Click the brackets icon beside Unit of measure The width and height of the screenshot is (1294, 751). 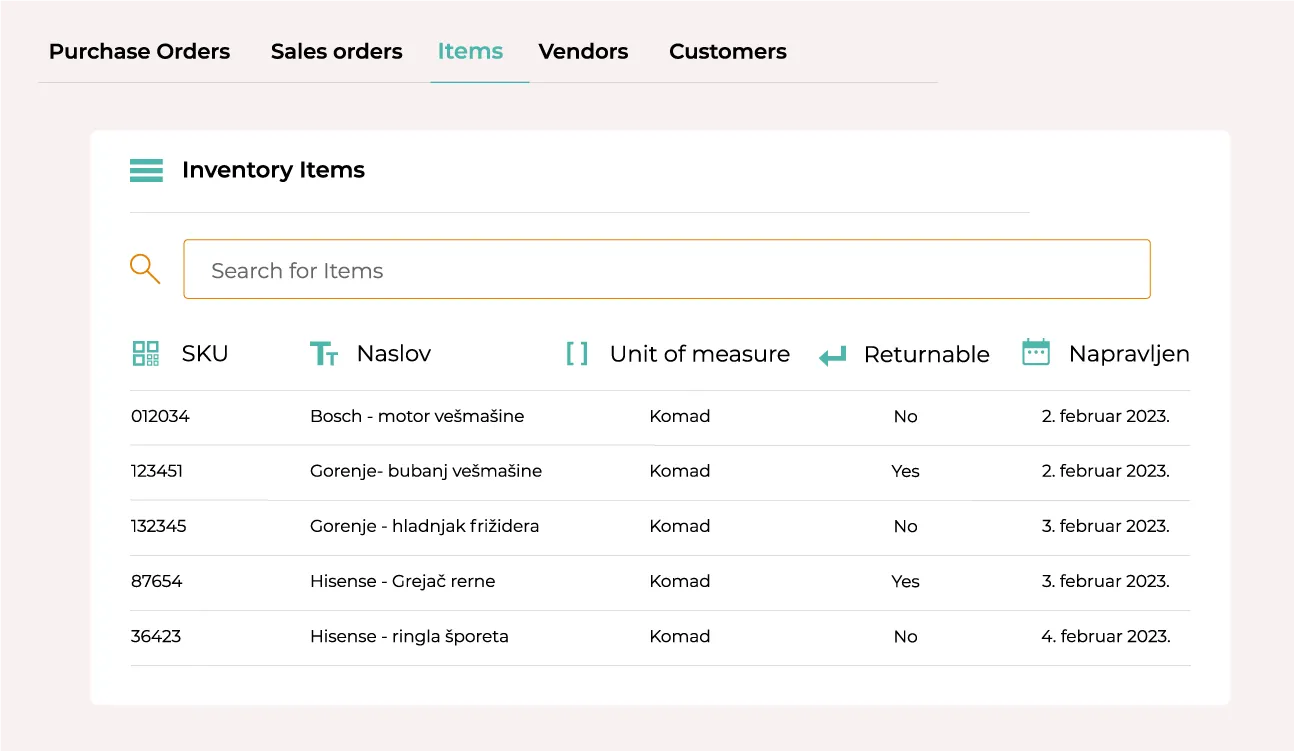tap(577, 353)
